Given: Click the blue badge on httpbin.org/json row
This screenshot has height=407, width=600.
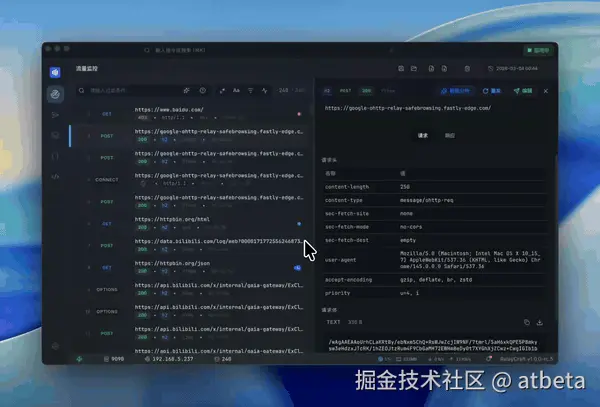Looking at the screenshot, I should point(297,268).
